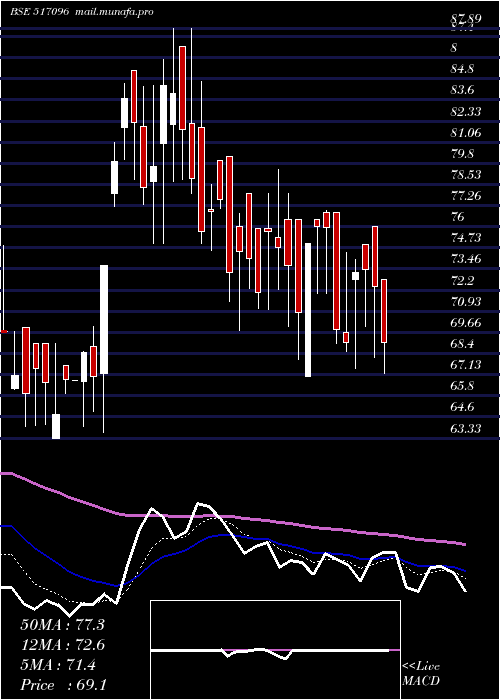500x700 pixels.
Task: Select the 65.8 price axis label
Action: pyautogui.click(x=462, y=386)
